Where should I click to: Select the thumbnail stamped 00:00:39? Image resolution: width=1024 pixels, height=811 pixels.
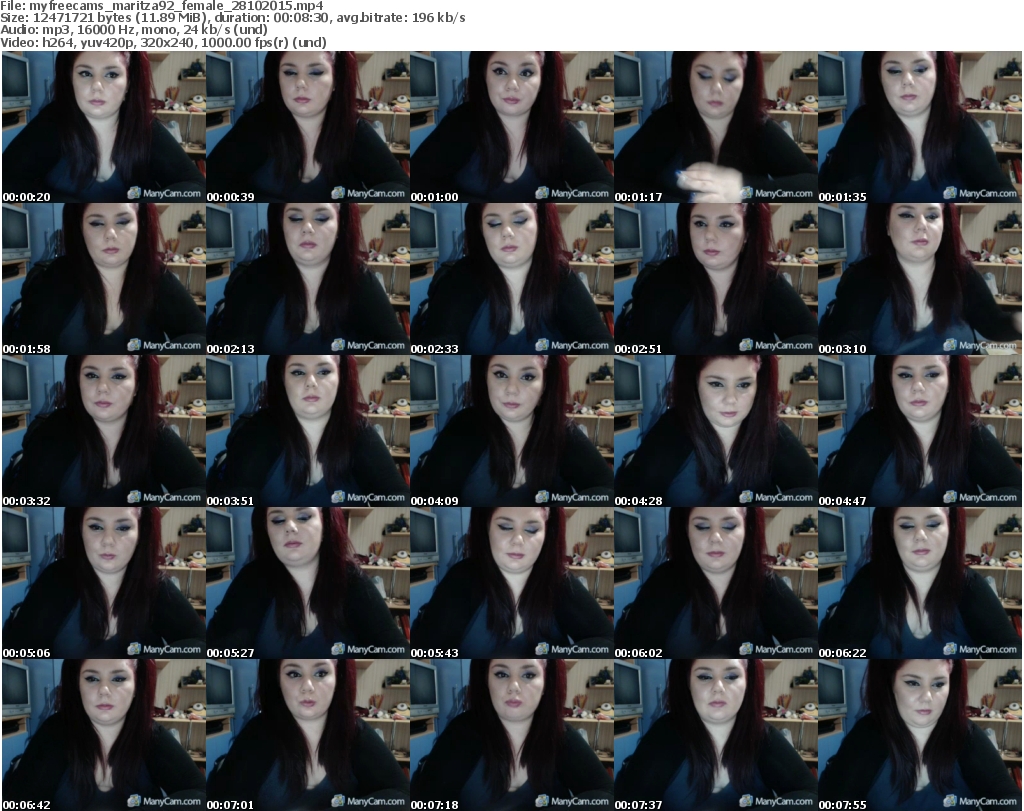click(308, 127)
